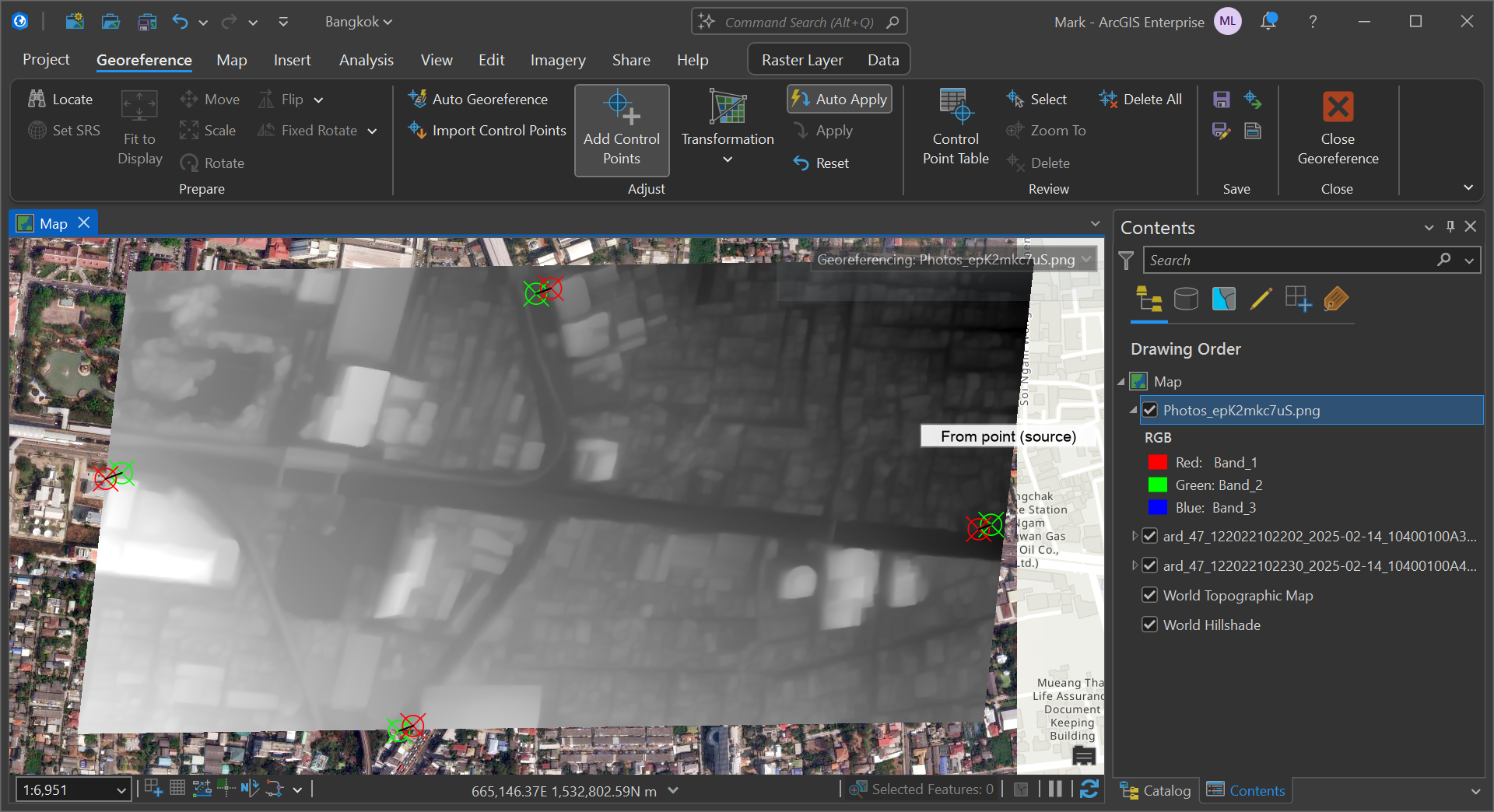Image resolution: width=1494 pixels, height=812 pixels.
Task: Click List by Data Source icon
Action: [x=1186, y=299]
